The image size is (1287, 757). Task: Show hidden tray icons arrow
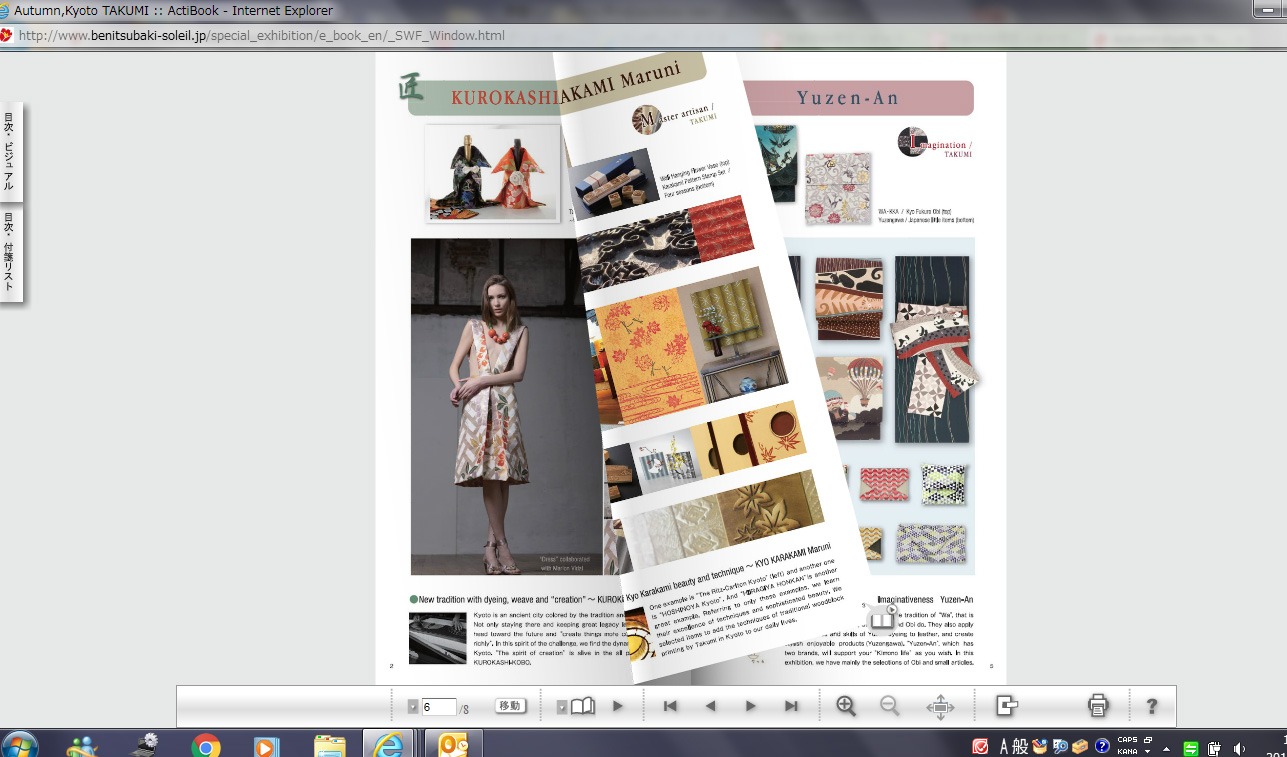[1166, 748]
